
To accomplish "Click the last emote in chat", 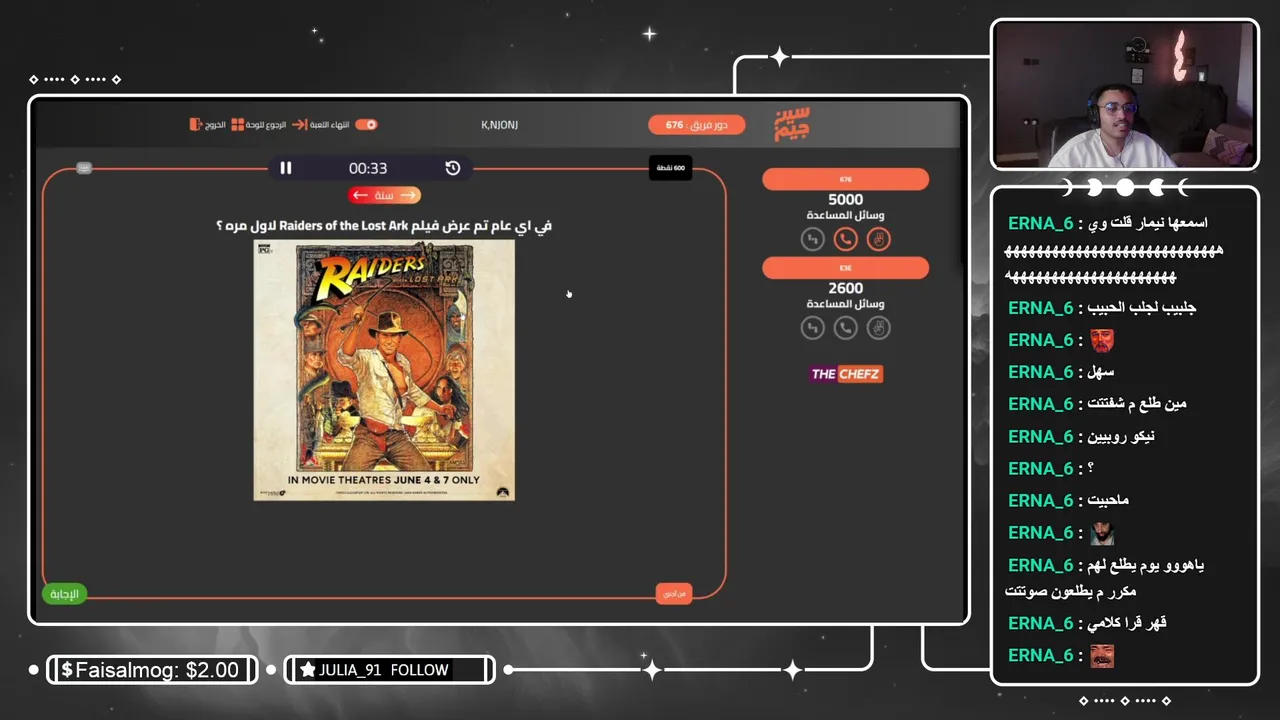I will [x=1101, y=655].
